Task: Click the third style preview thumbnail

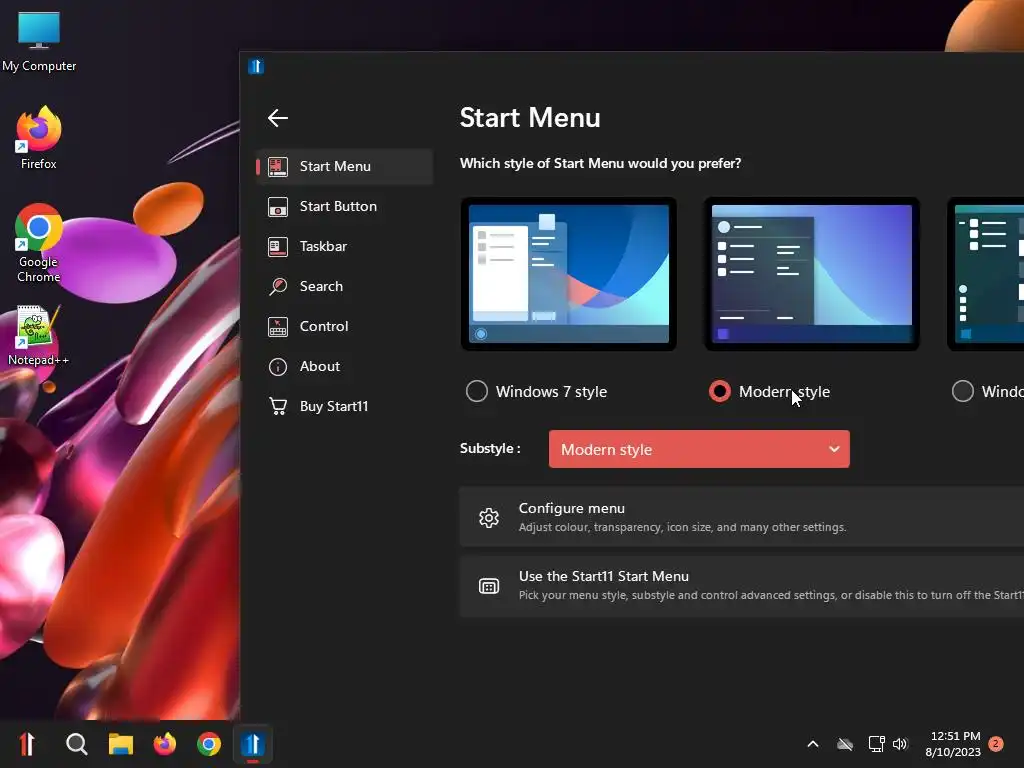Action: (985, 274)
